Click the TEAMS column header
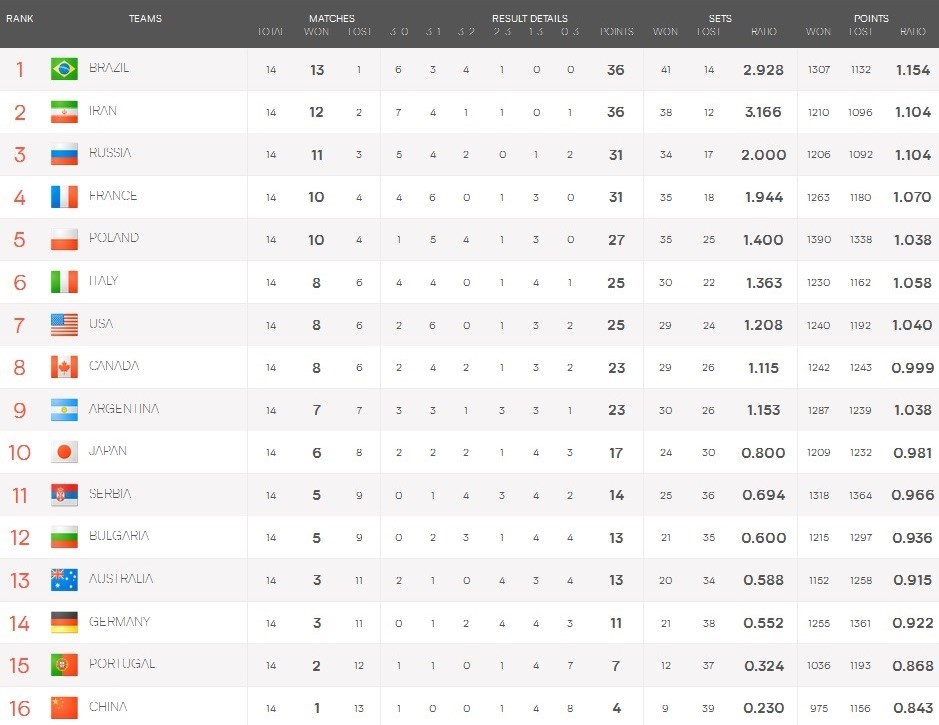The width and height of the screenshot is (939, 725). tap(145, 19)
